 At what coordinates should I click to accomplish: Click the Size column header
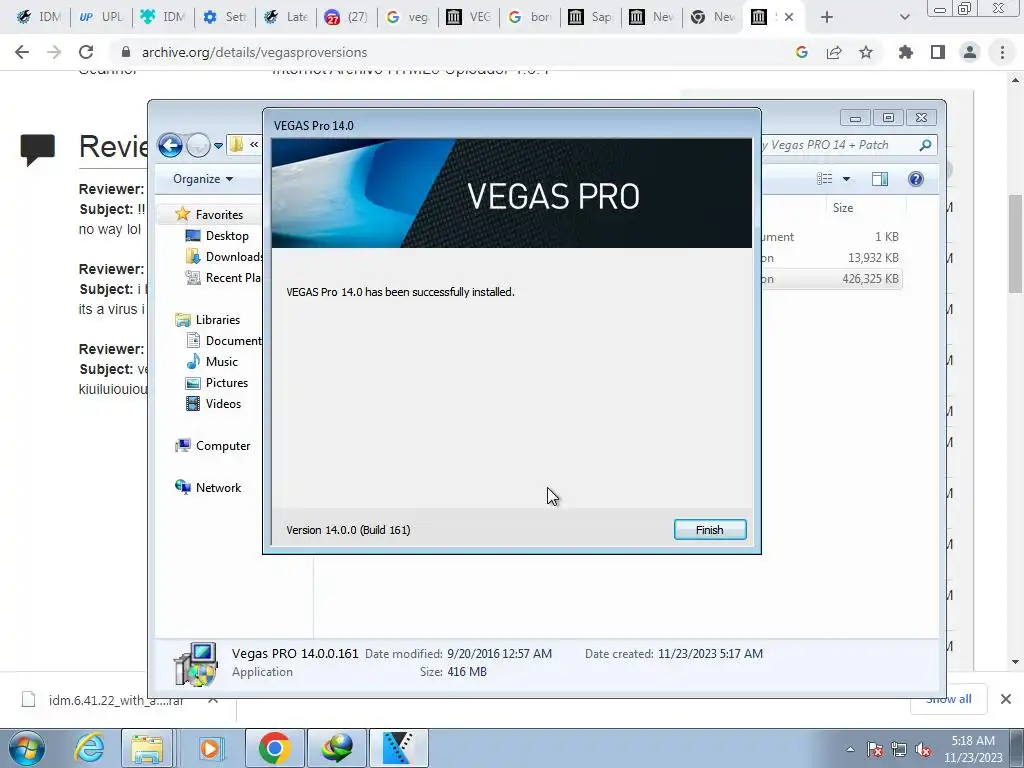tap(843, 208)
